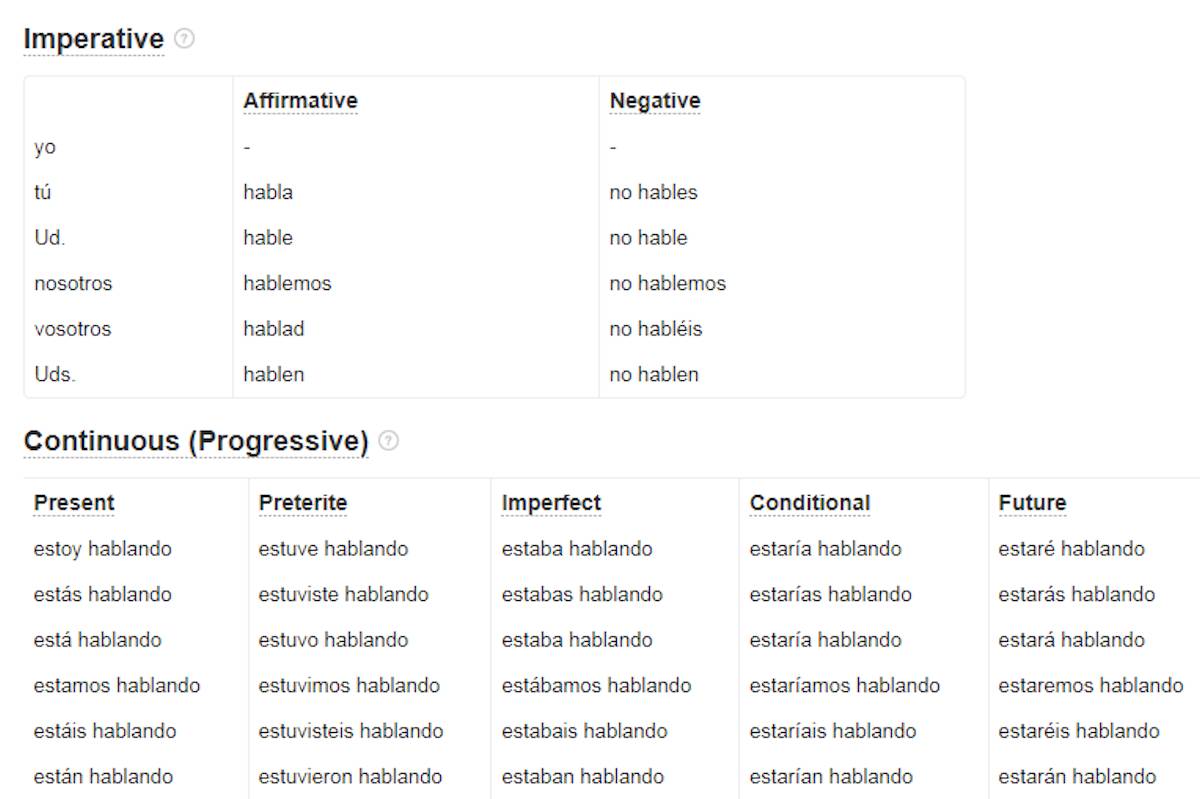The image size is (1200, 799).
Task: Click 'estábamos hablando' in Imperfect column
Action: click(x=596, y=686)
